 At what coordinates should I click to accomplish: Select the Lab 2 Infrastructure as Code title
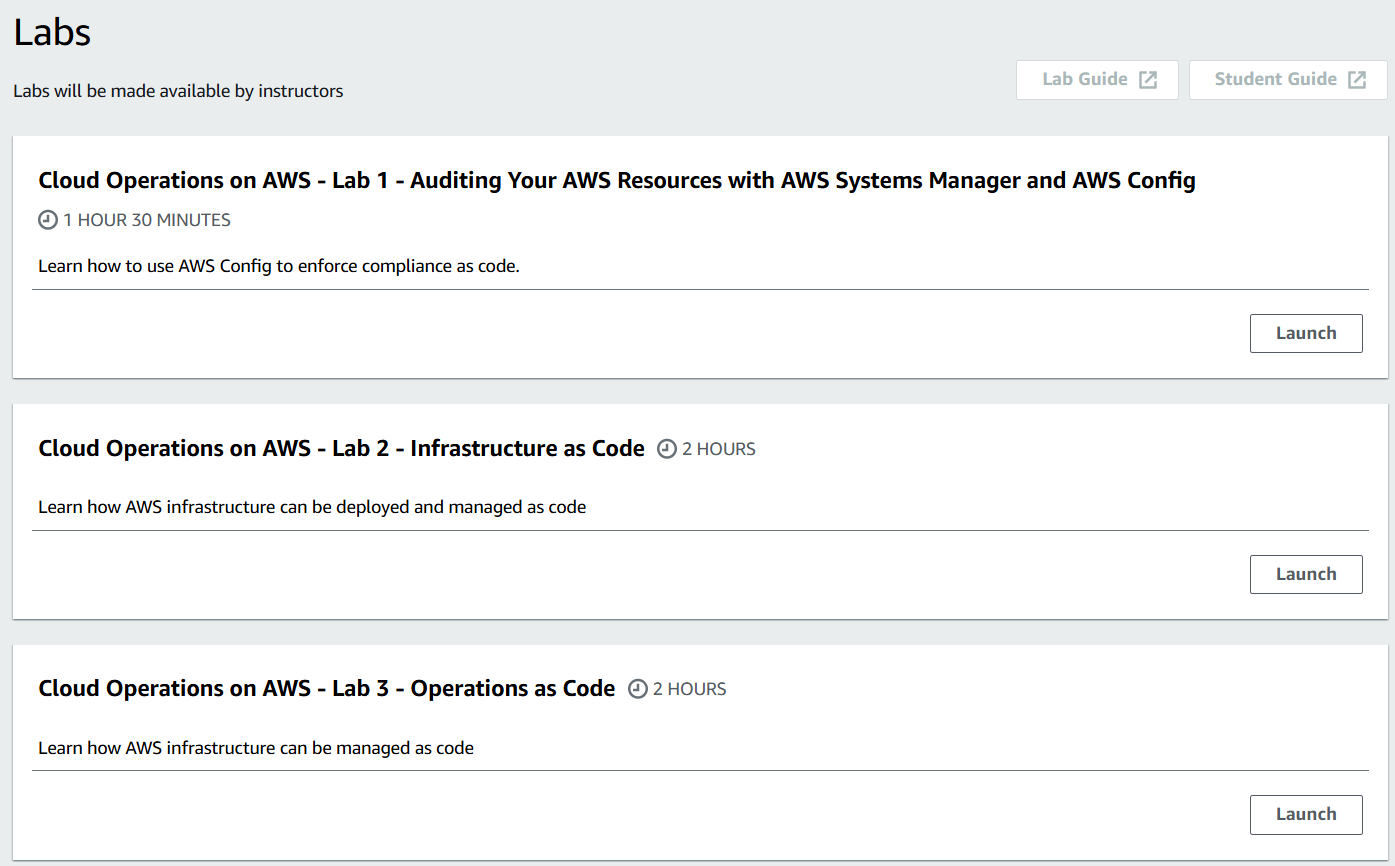pyautogui.click(x=341, y=449)
